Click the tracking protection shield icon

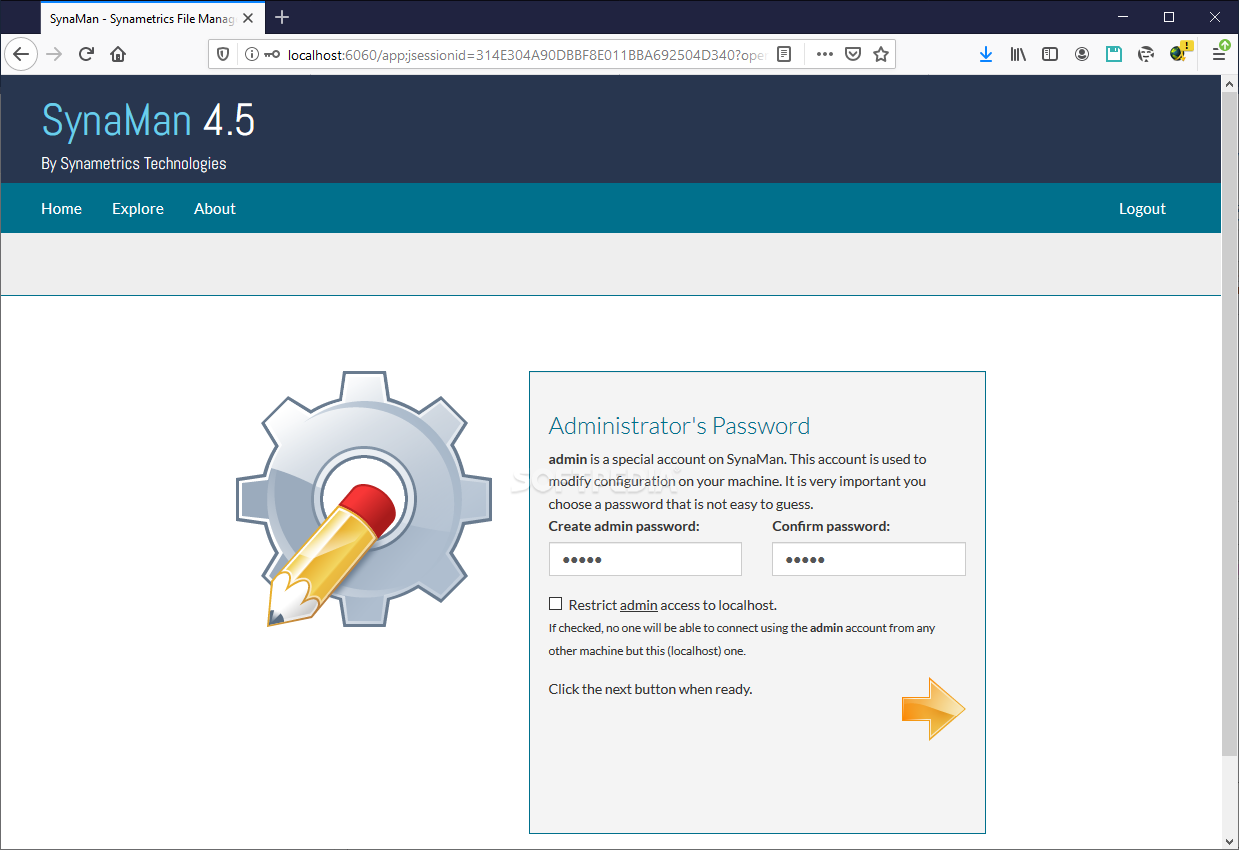point(223,54)
